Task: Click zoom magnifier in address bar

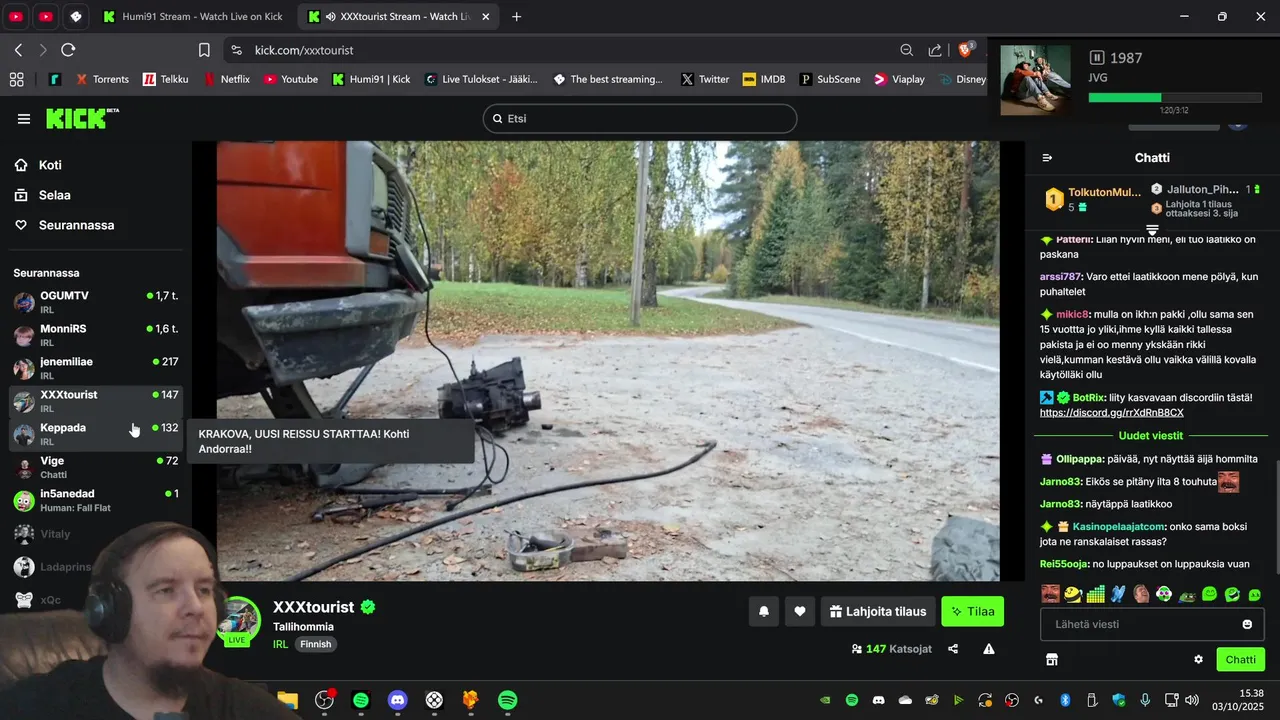Action: (906, 50)
